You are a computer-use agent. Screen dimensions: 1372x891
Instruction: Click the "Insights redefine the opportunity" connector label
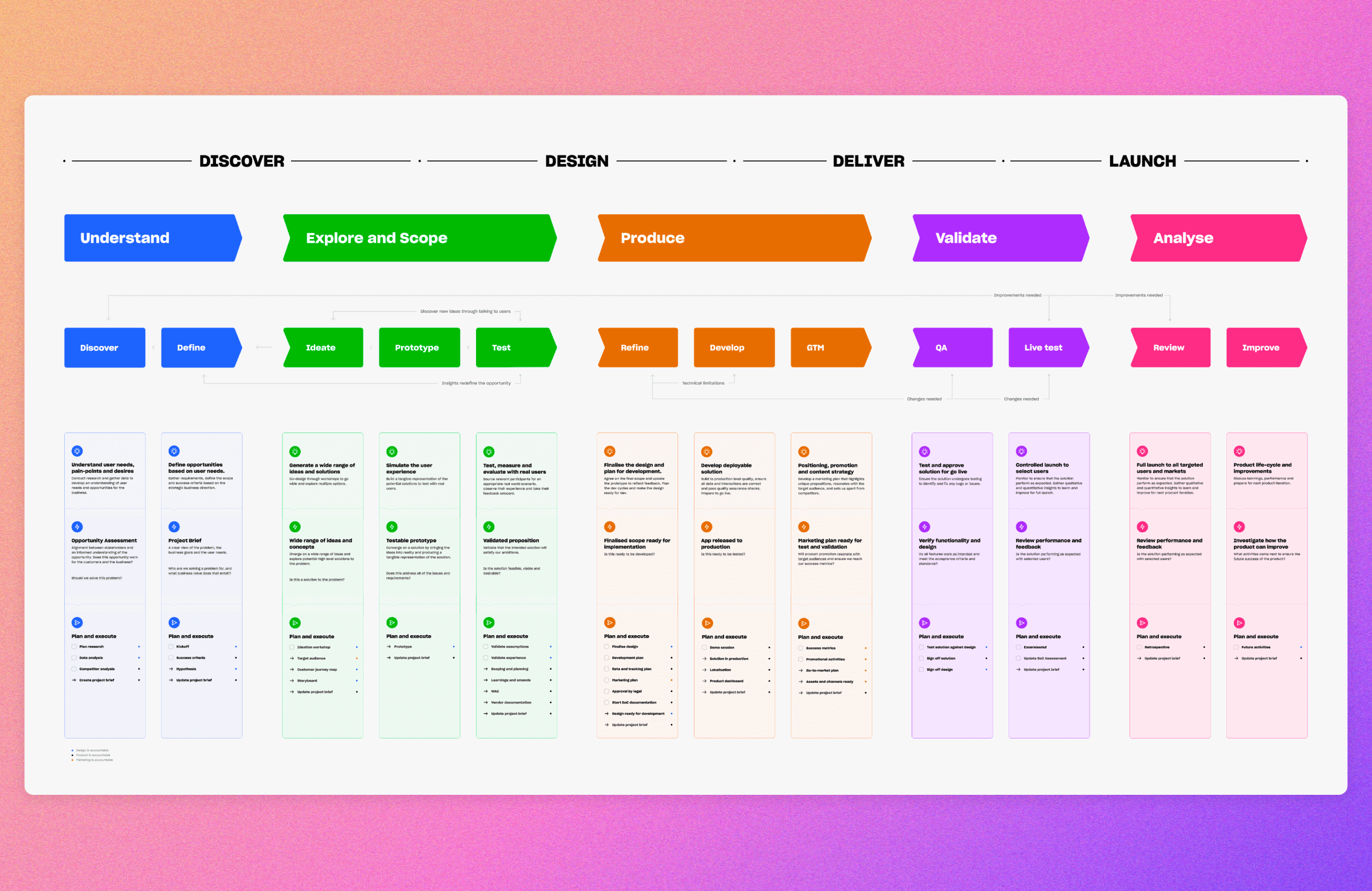click(x=476, y=383)
